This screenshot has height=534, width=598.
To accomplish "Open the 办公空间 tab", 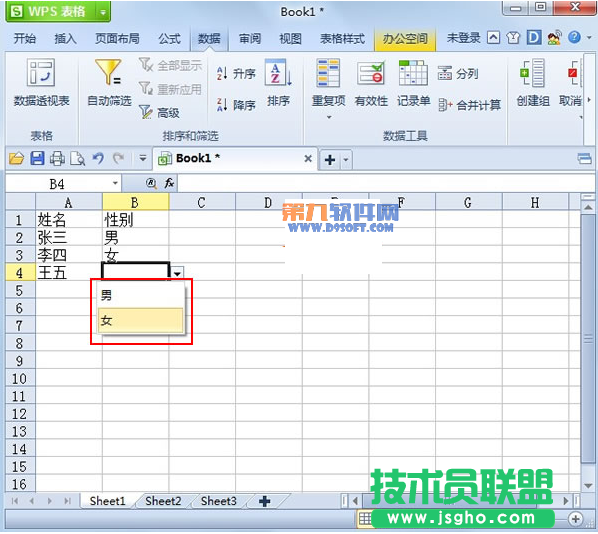I will (405, 38).
